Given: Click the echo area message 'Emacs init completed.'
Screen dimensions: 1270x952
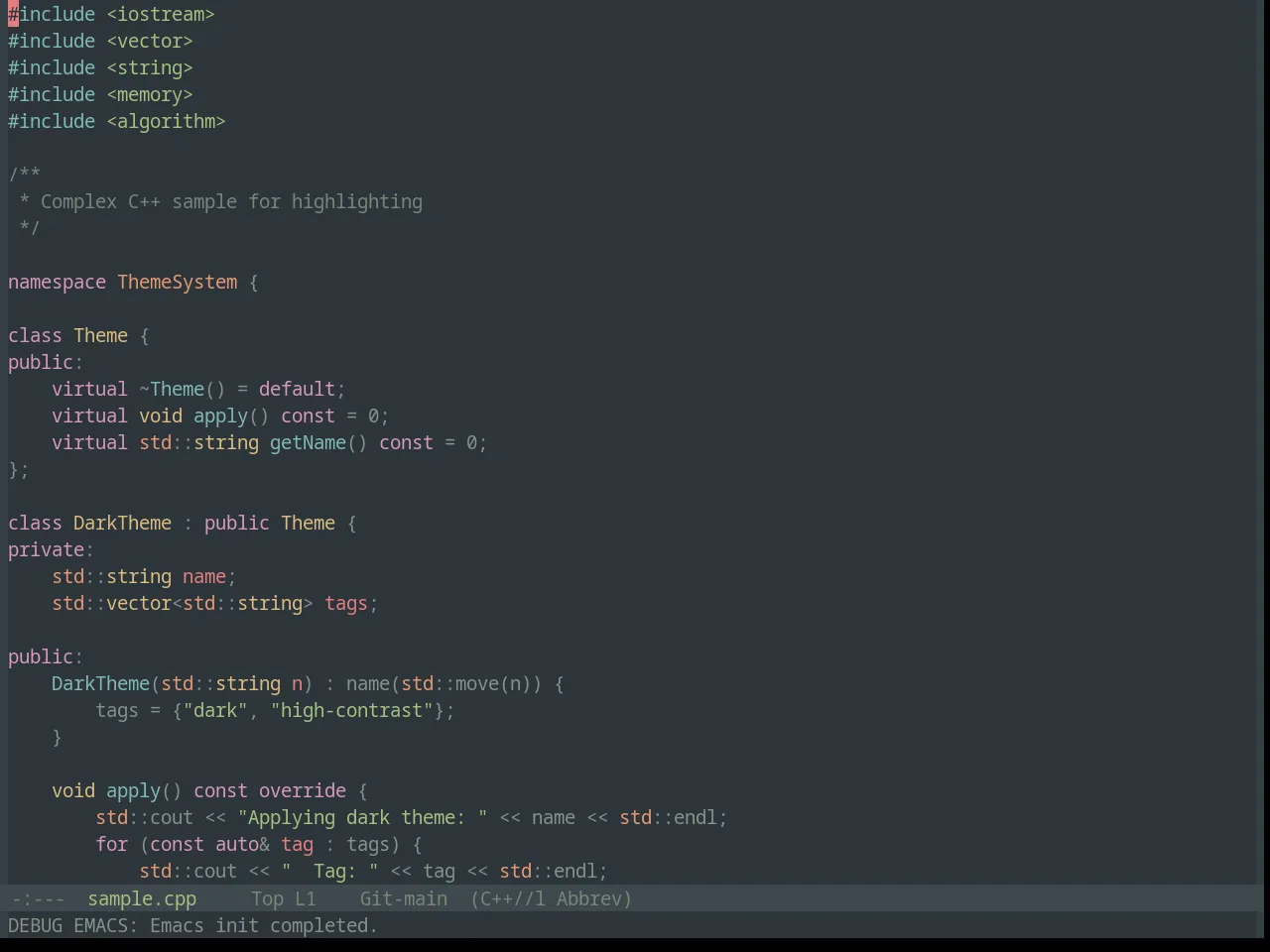Looking at the screenshot, I should click(264, 926).
